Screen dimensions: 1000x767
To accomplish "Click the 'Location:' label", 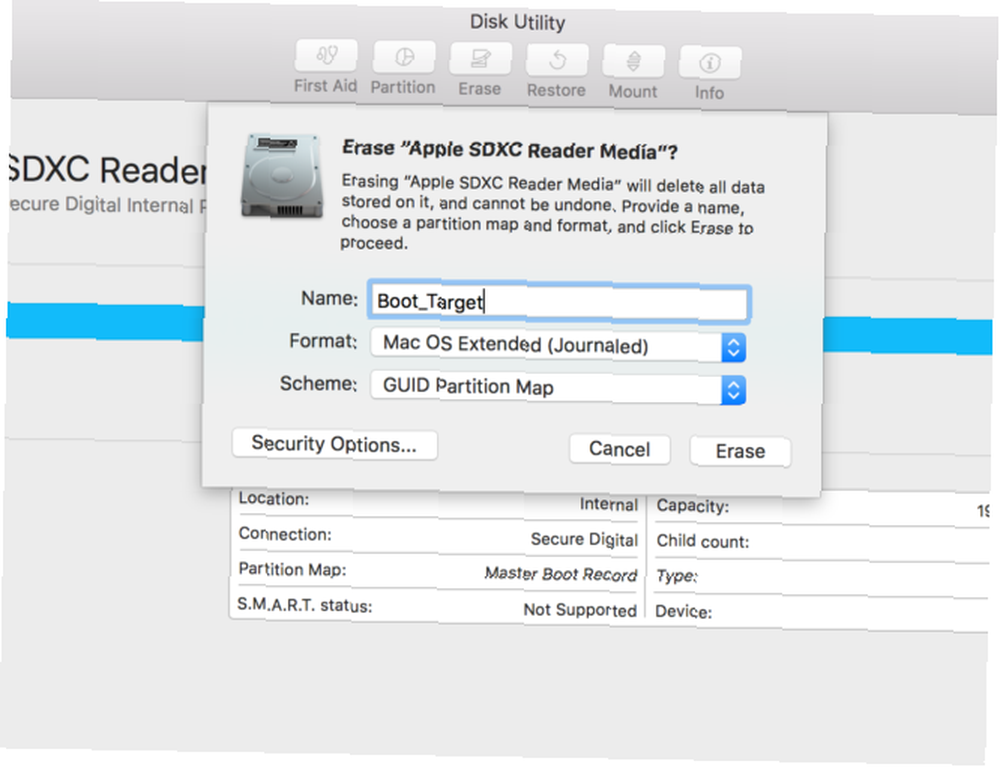I will pos(274,499).
